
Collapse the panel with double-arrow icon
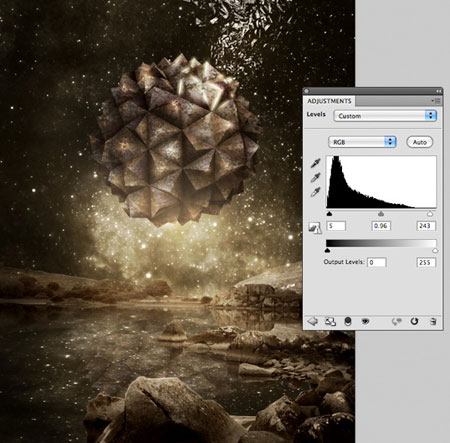point(439,91)
